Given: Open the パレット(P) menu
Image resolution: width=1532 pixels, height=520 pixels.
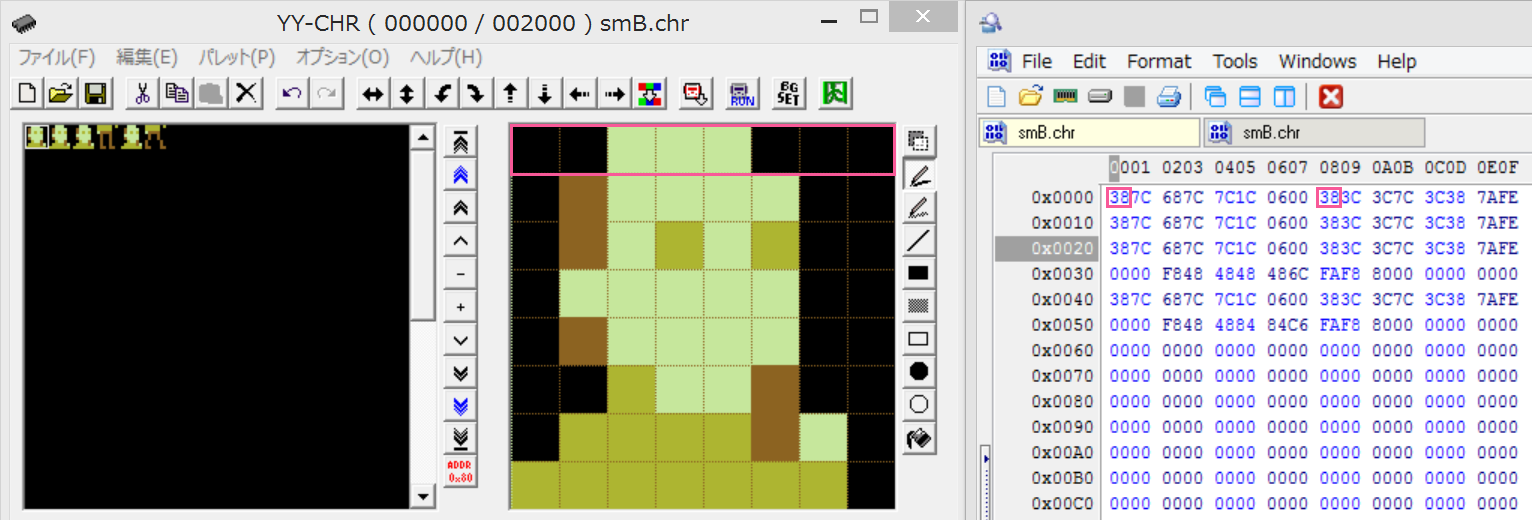Looking at the screenshot, I should click(x=237, y=57).
